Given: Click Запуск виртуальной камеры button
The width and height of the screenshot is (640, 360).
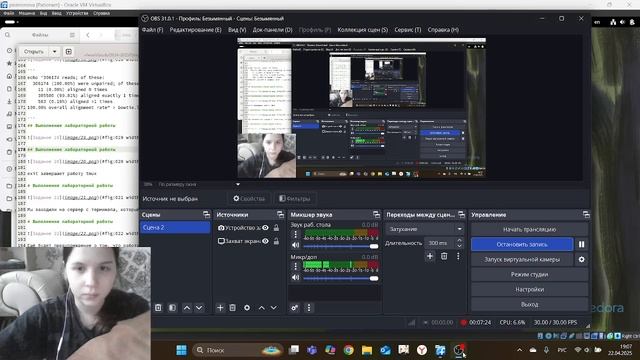Looking at the screenshot, I should coord(522,260).
